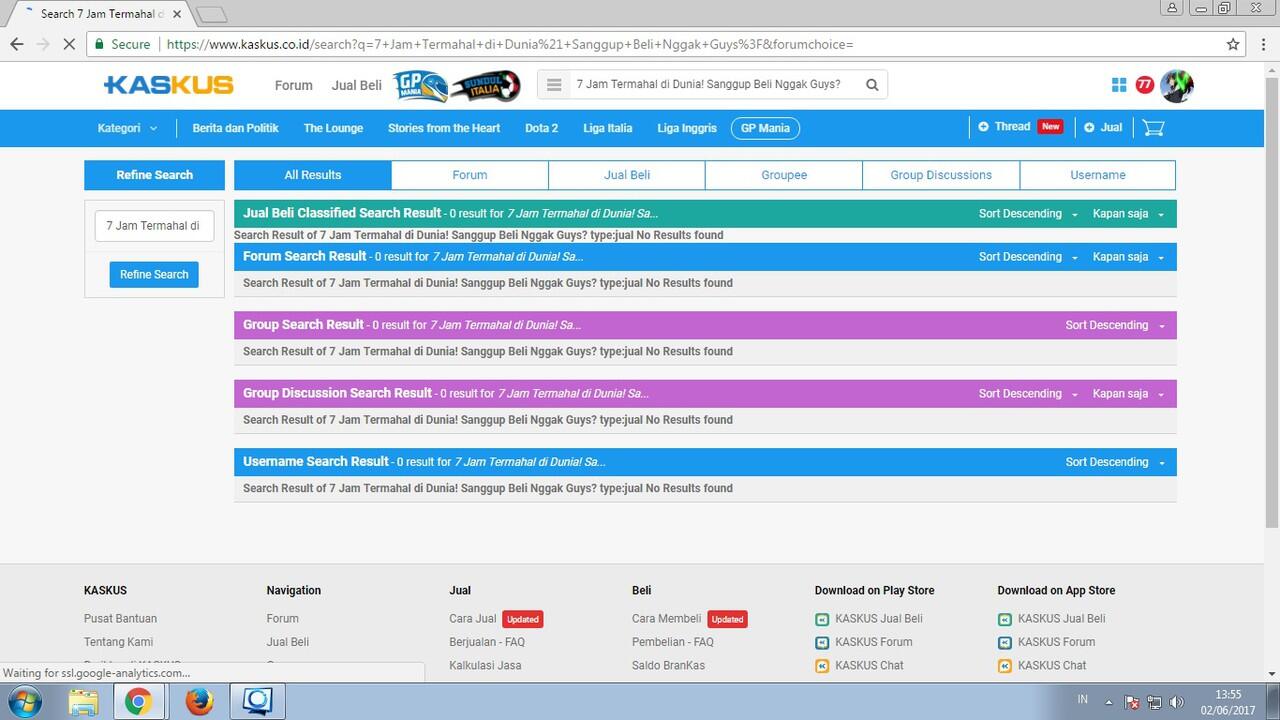Viewport: 1280px width, 720px height.
Task: Open File Explorer in taskbar
Action: (83, 702)
